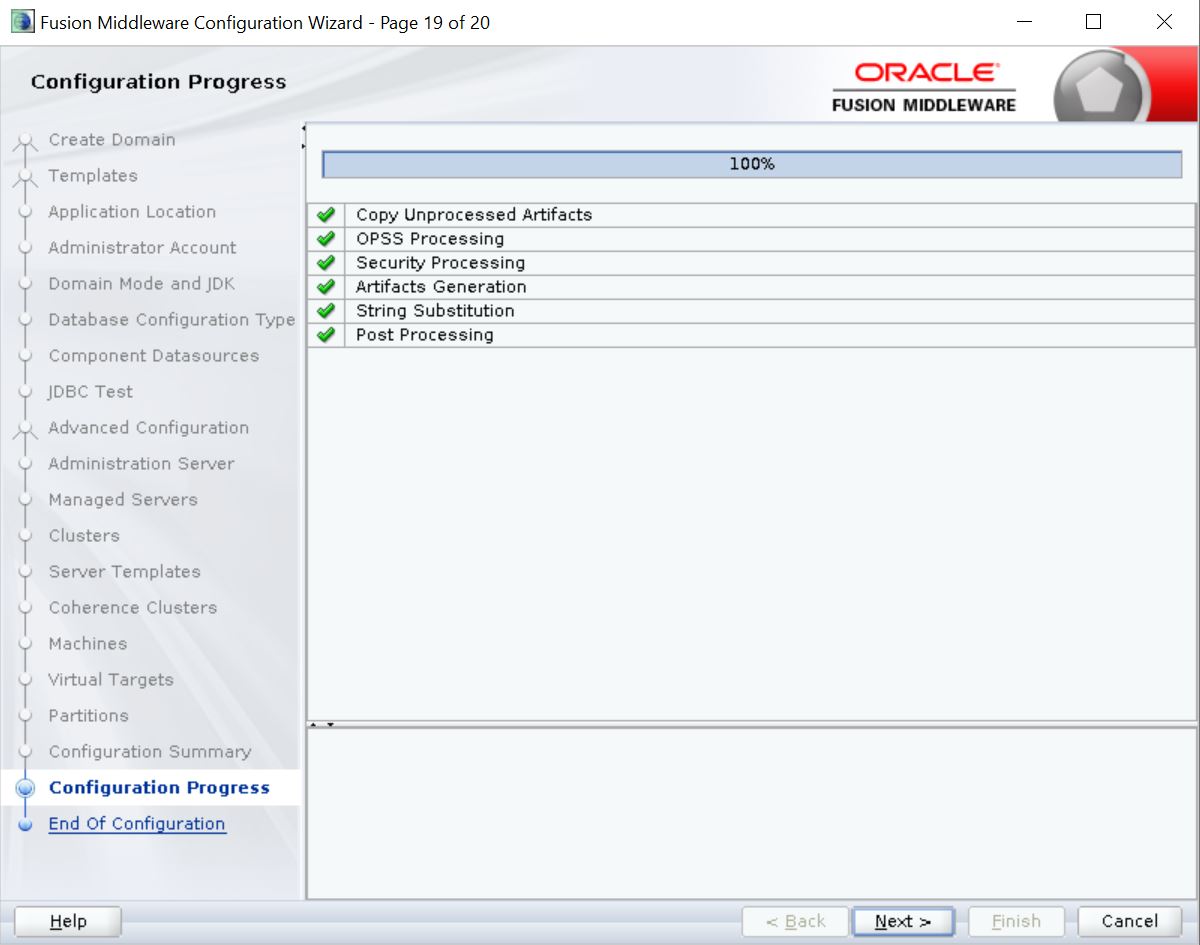The height and width of the screenshot is (945, 1200).
Task: Select the Partitions step
Action: coord(89,716)
